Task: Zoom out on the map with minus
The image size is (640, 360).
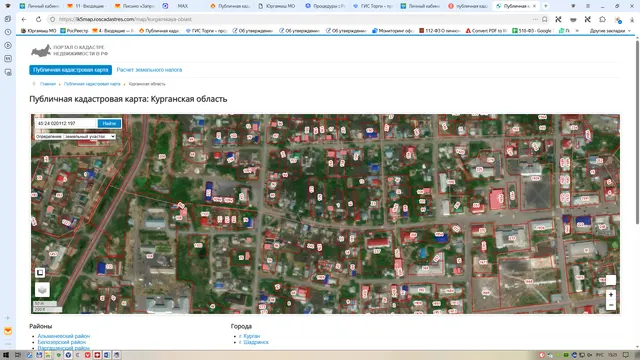Action: coord(611,305)
